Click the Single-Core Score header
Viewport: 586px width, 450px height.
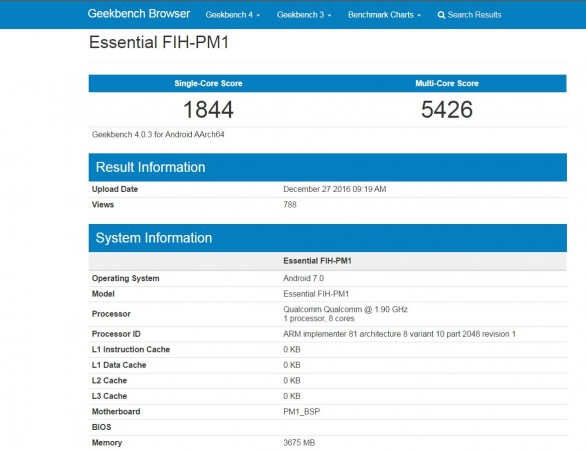208,83
